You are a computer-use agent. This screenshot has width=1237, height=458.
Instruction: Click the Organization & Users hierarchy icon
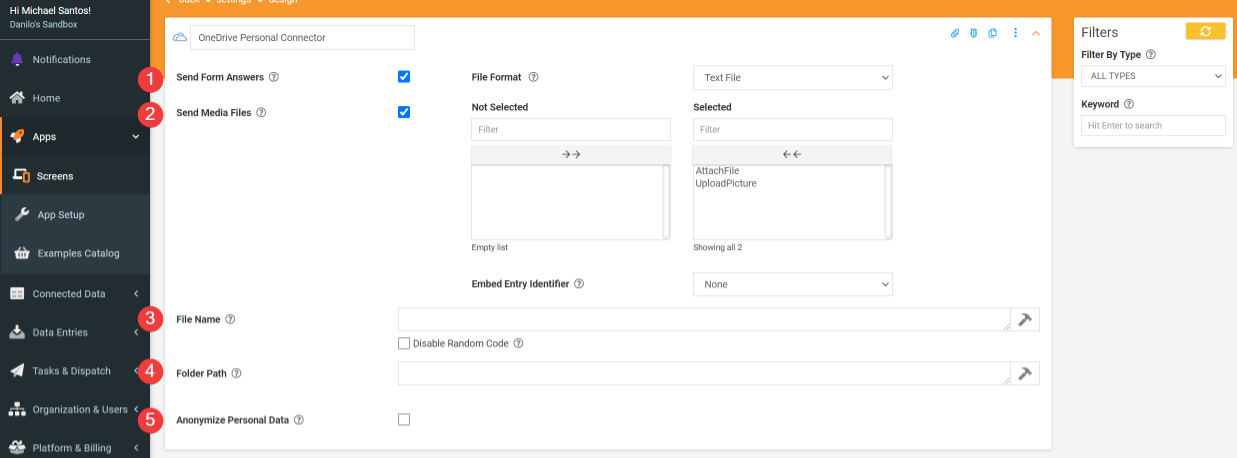click(x=17, y=409)
